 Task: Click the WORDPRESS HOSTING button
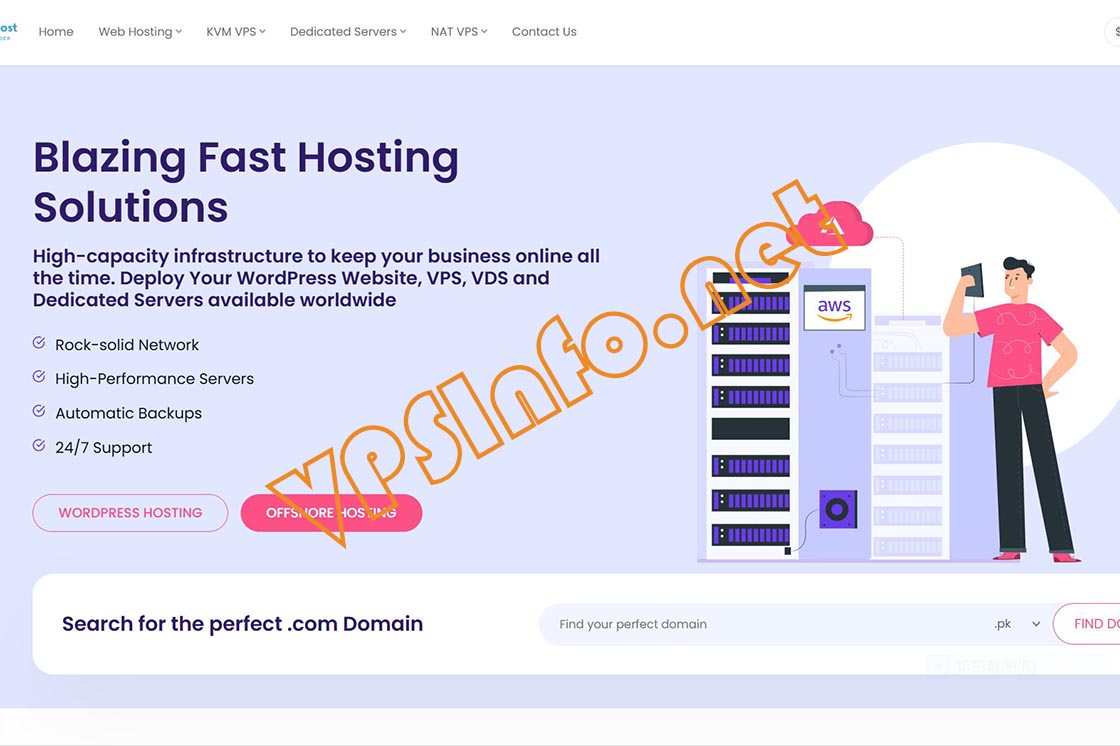pos(130,513)
